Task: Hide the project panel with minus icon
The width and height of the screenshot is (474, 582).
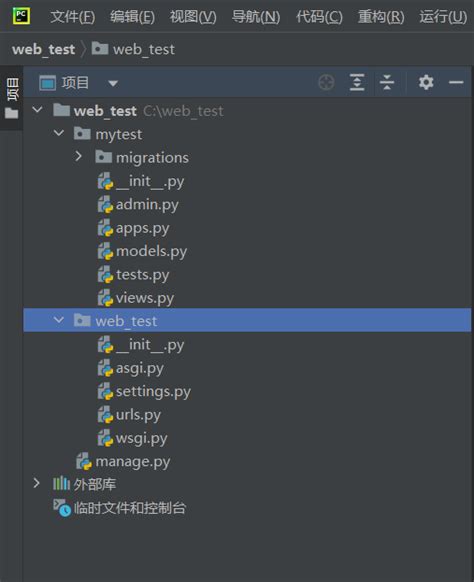Action: (x=456, y=82)
